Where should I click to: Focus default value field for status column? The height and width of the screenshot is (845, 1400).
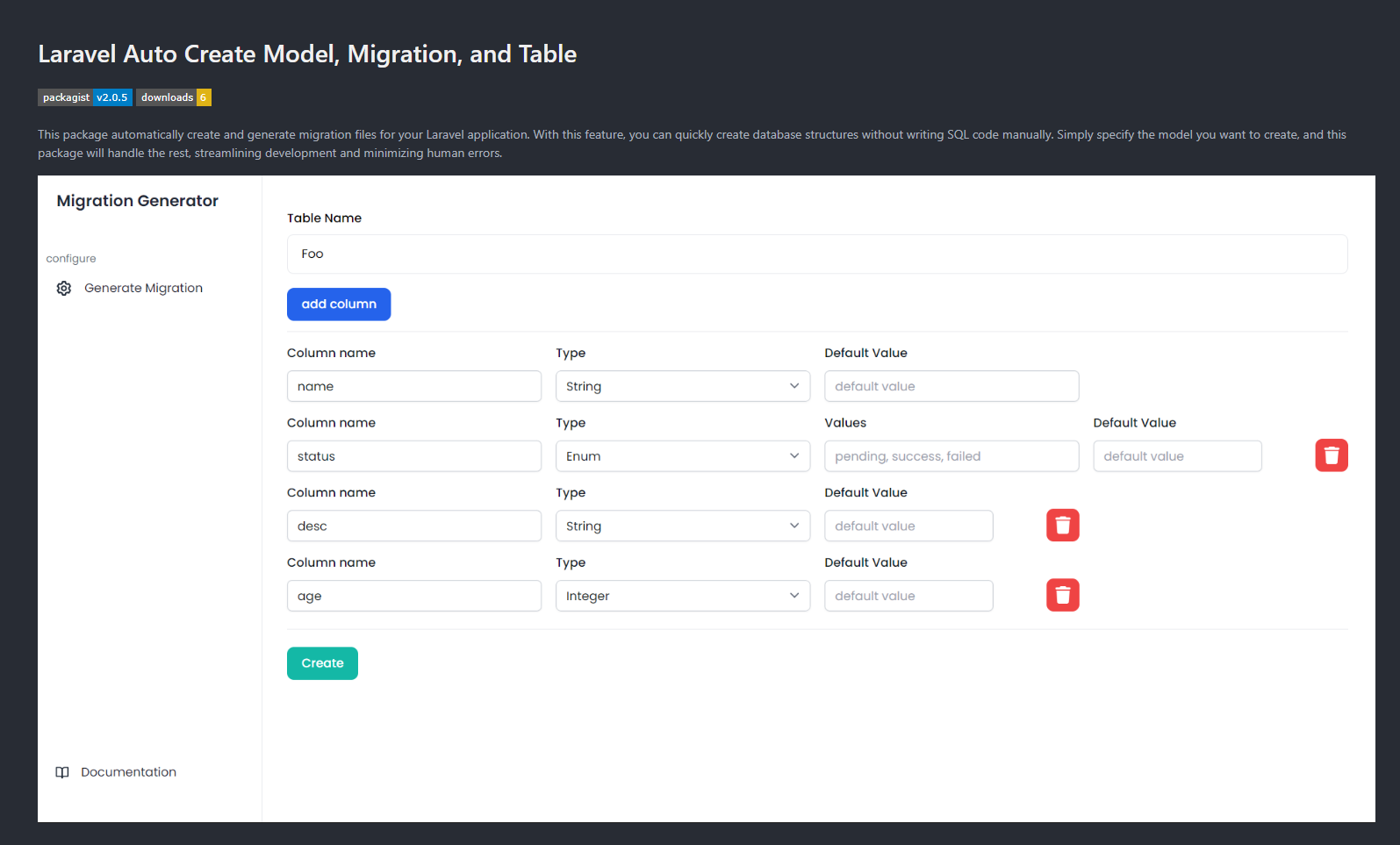1177,456
